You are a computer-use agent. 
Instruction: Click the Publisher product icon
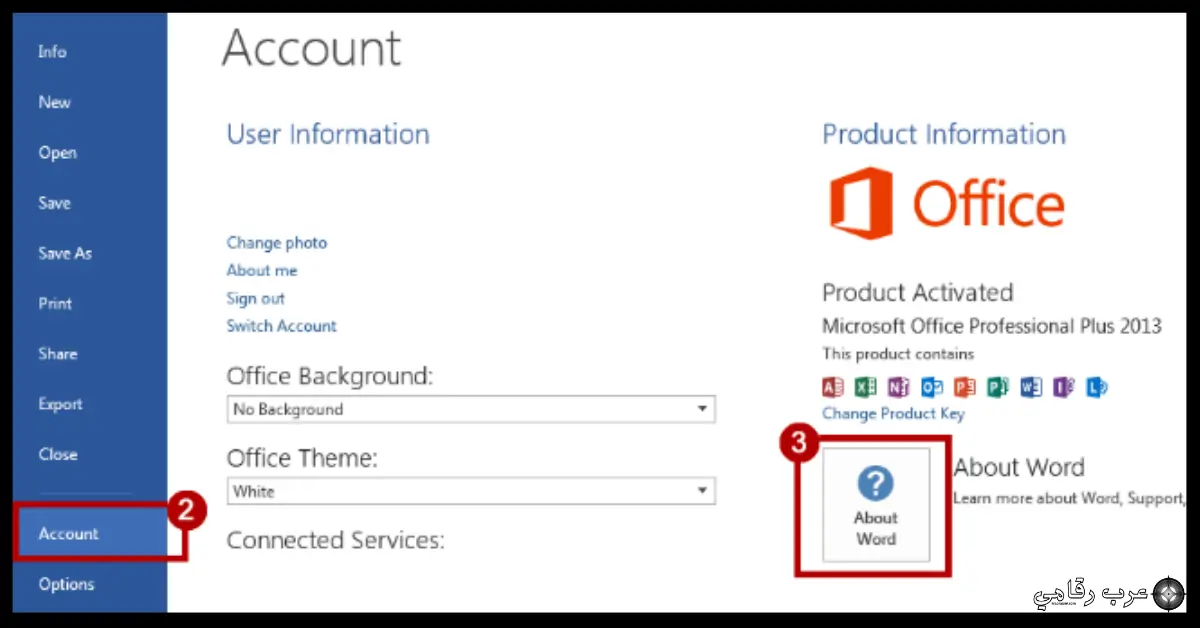[998, 387]
